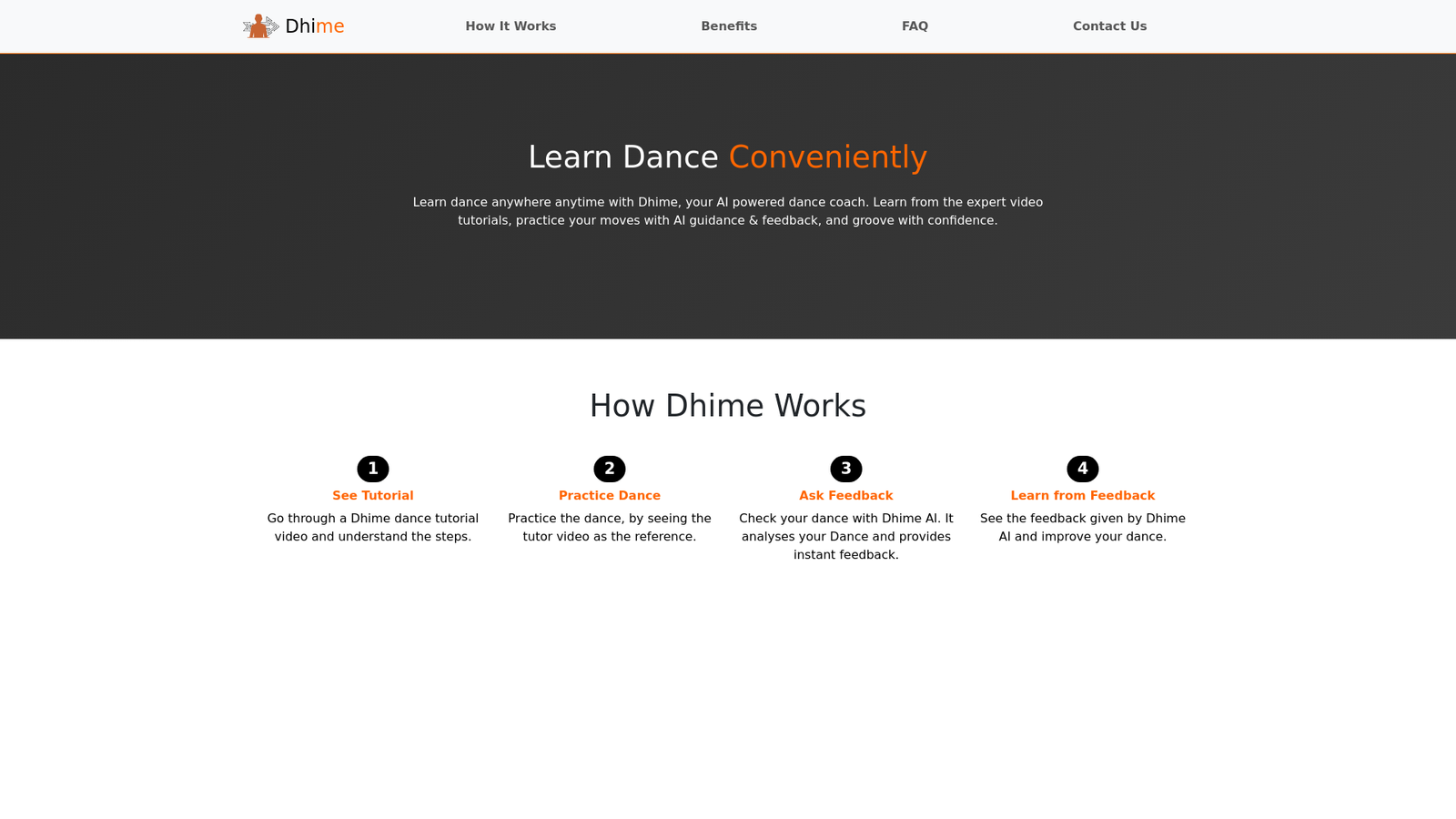Click the 'Practice the dance, by seeing' description
This screenshot has height=819, width=1456.
click(610, 528)
